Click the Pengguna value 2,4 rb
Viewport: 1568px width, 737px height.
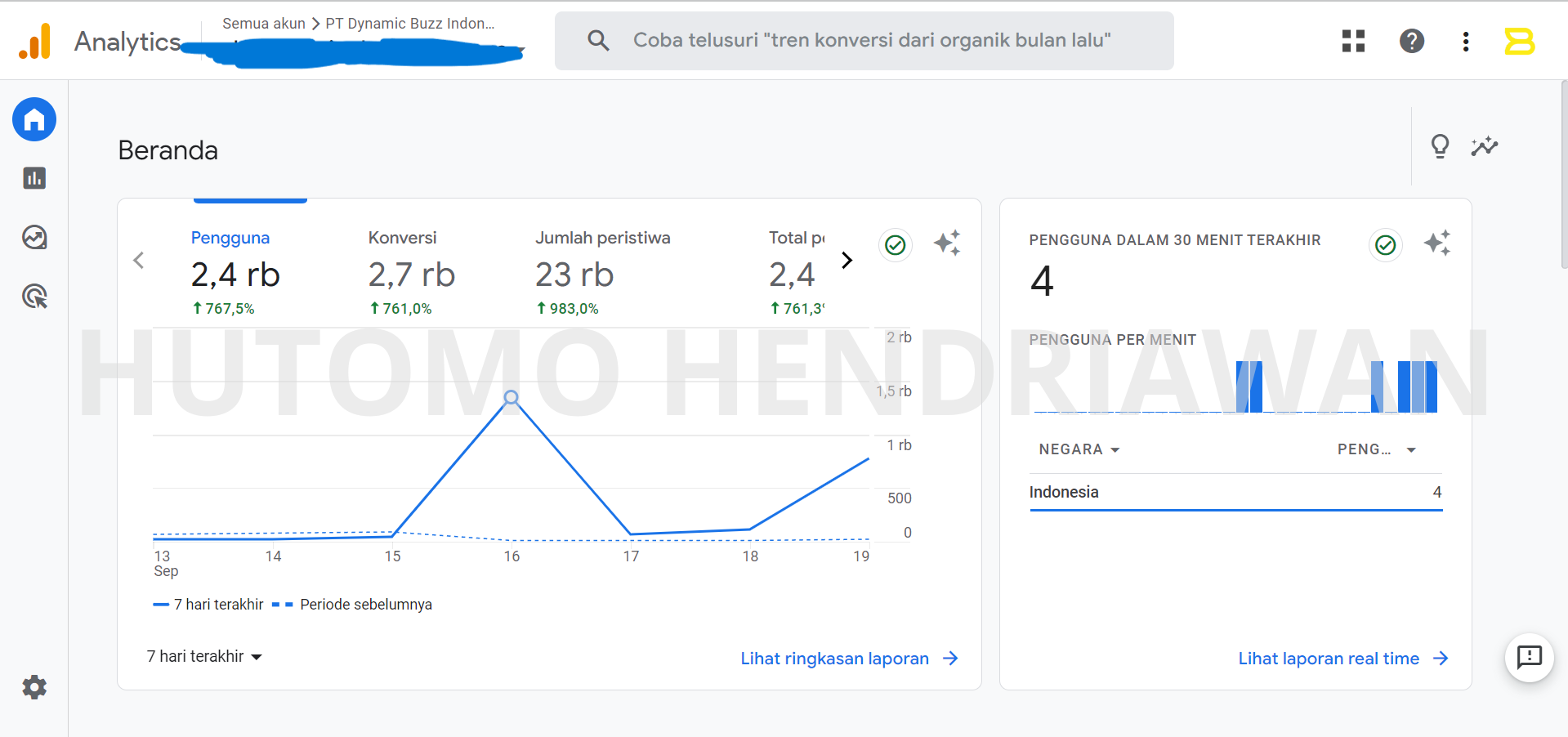click(235, 275)
